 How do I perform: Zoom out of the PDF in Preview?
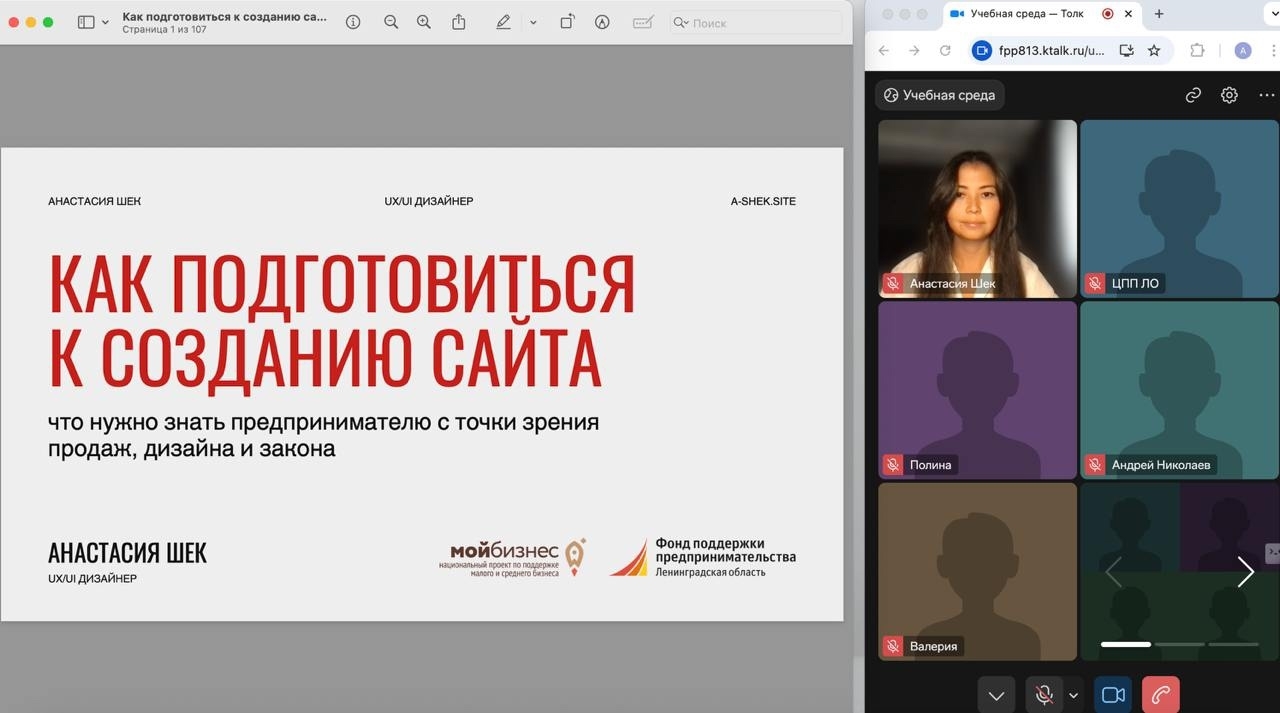point(391,22)
